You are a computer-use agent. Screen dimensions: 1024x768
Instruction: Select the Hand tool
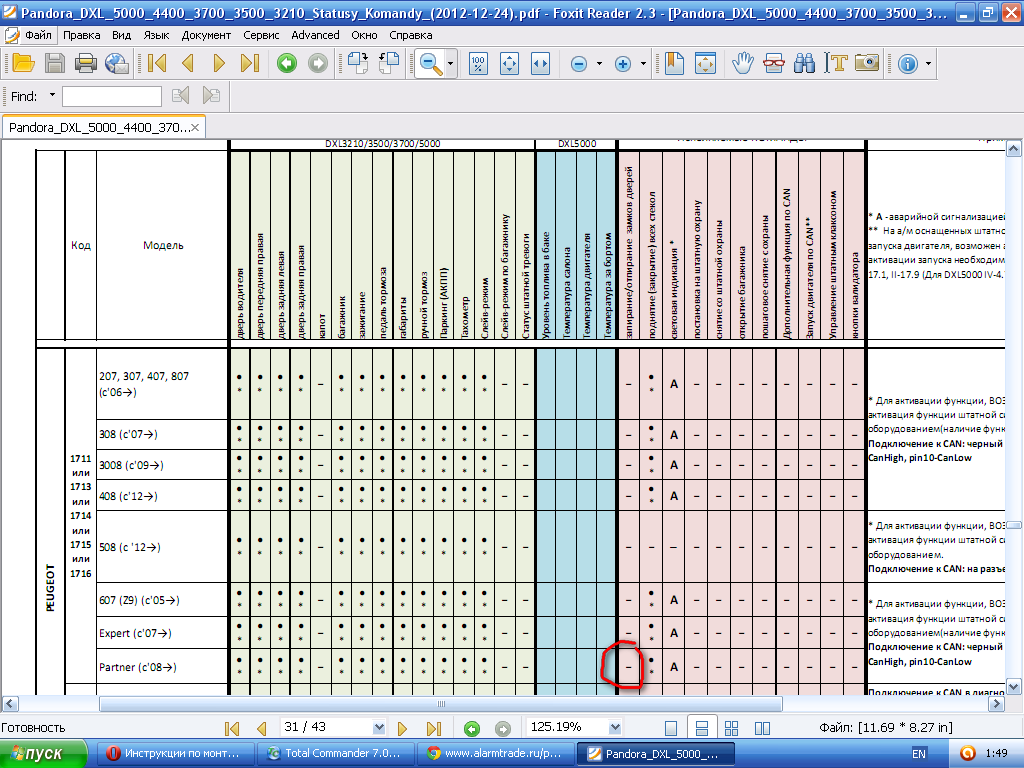(x=743, y=63)
